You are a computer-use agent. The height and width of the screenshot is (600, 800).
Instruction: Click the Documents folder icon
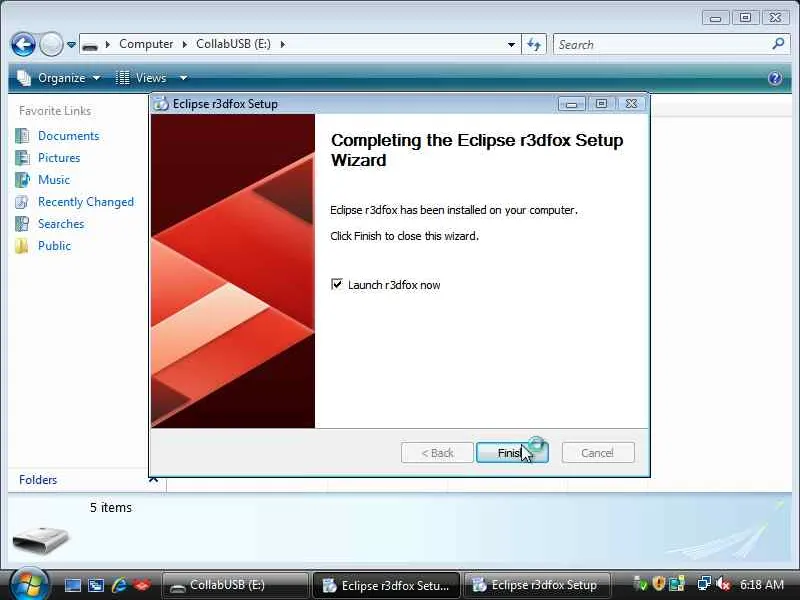click(22, 136)
